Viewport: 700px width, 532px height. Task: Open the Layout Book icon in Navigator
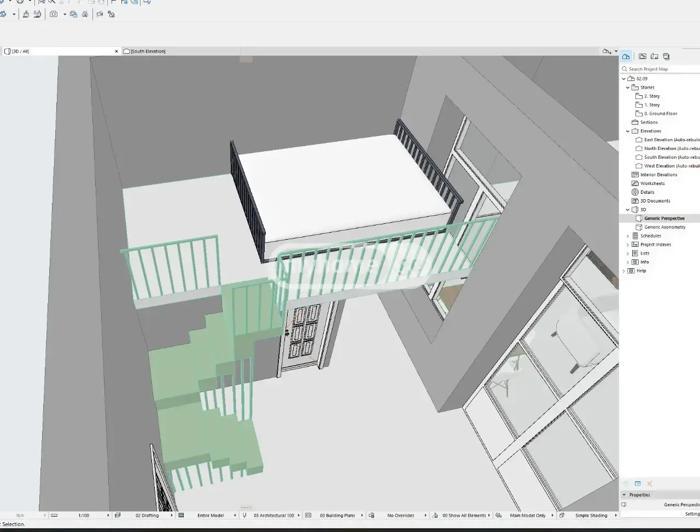click(654, 56)
